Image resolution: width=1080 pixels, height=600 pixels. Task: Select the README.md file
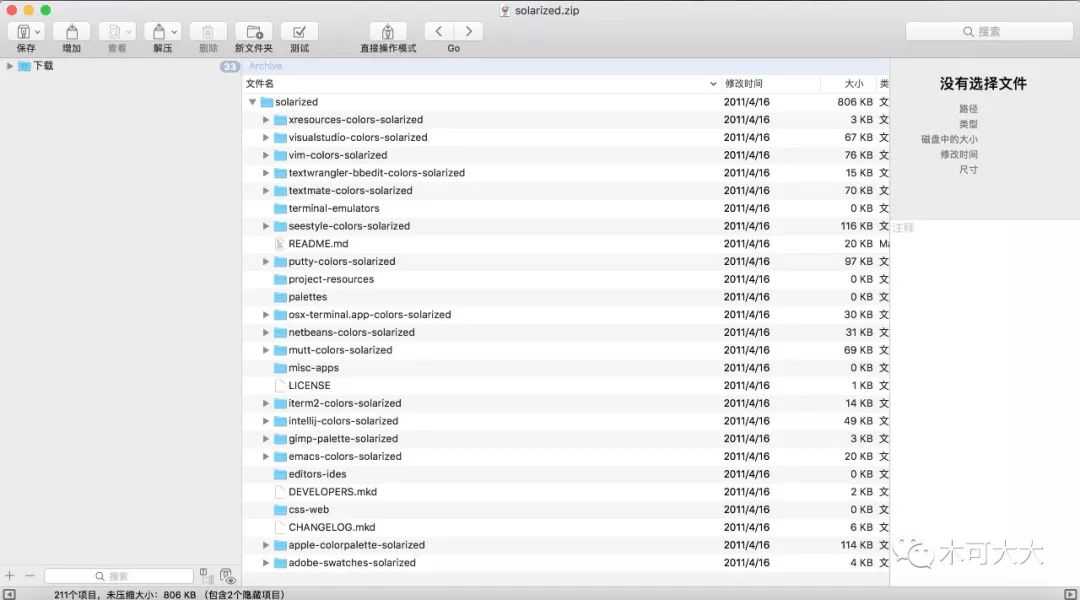(318, 244)
